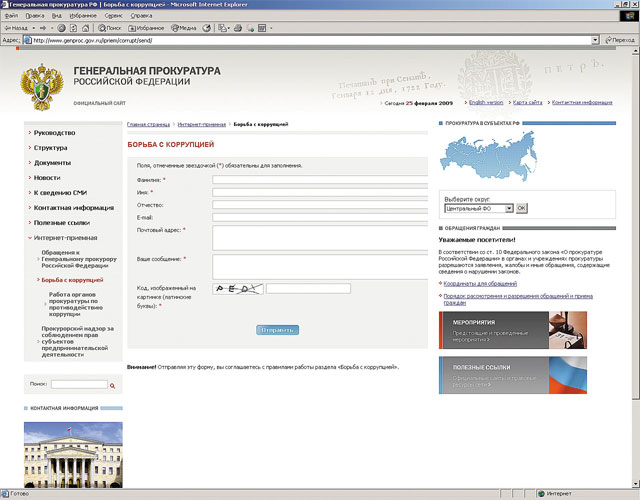The width and height of the screenshot is (640, 500).
Task: Open sidebar Контактная информация section
Action: pyautogui.click(x=74, y=208)
